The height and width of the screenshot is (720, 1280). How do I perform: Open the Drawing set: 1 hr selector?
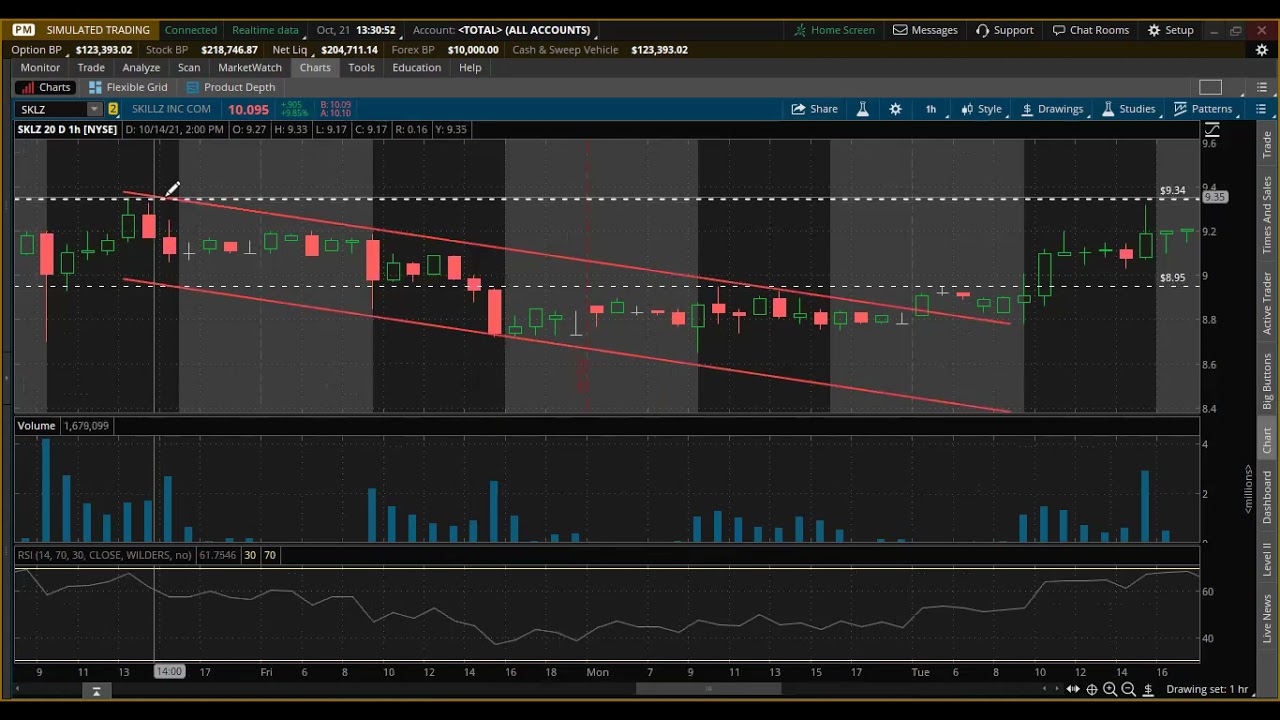click(1207, 689)
